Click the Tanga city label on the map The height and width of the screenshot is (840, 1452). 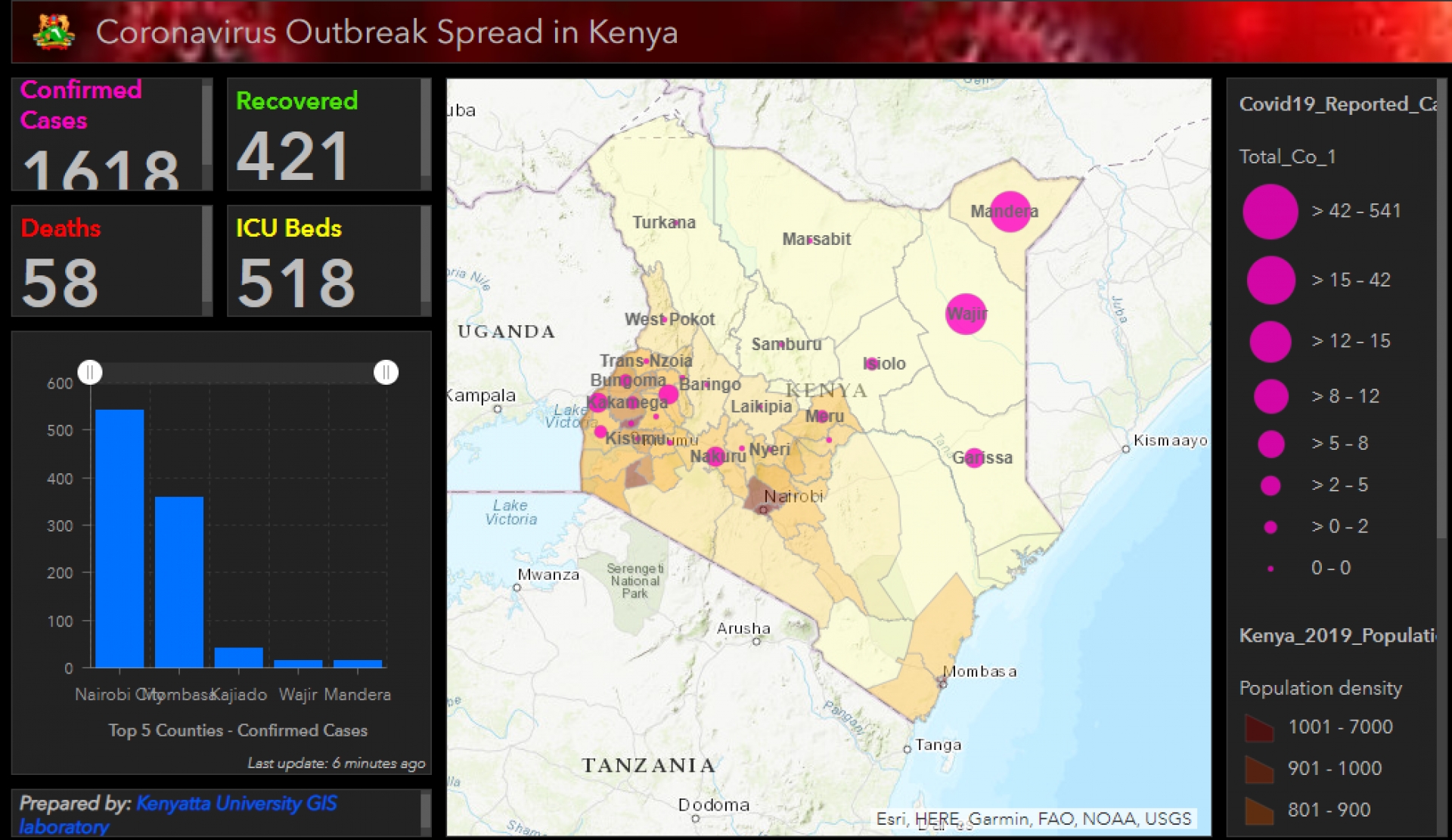pos(938,745)
